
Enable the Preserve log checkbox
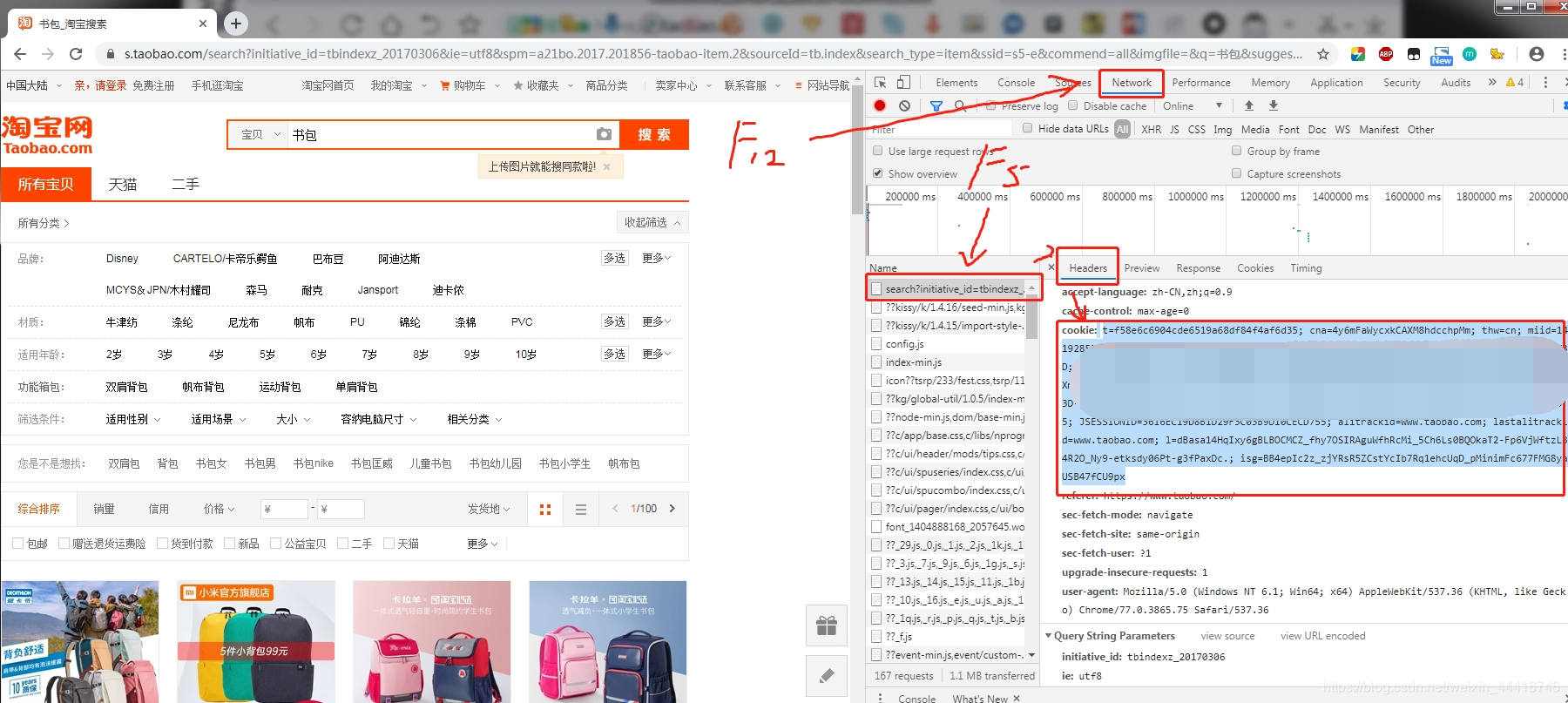991,105
